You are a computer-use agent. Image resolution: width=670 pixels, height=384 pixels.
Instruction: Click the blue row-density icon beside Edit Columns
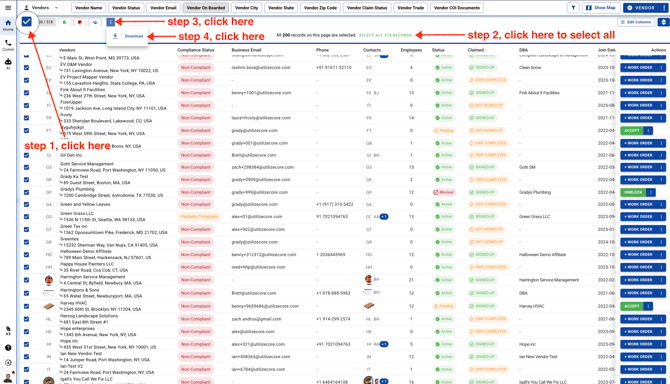pos(663,22)
